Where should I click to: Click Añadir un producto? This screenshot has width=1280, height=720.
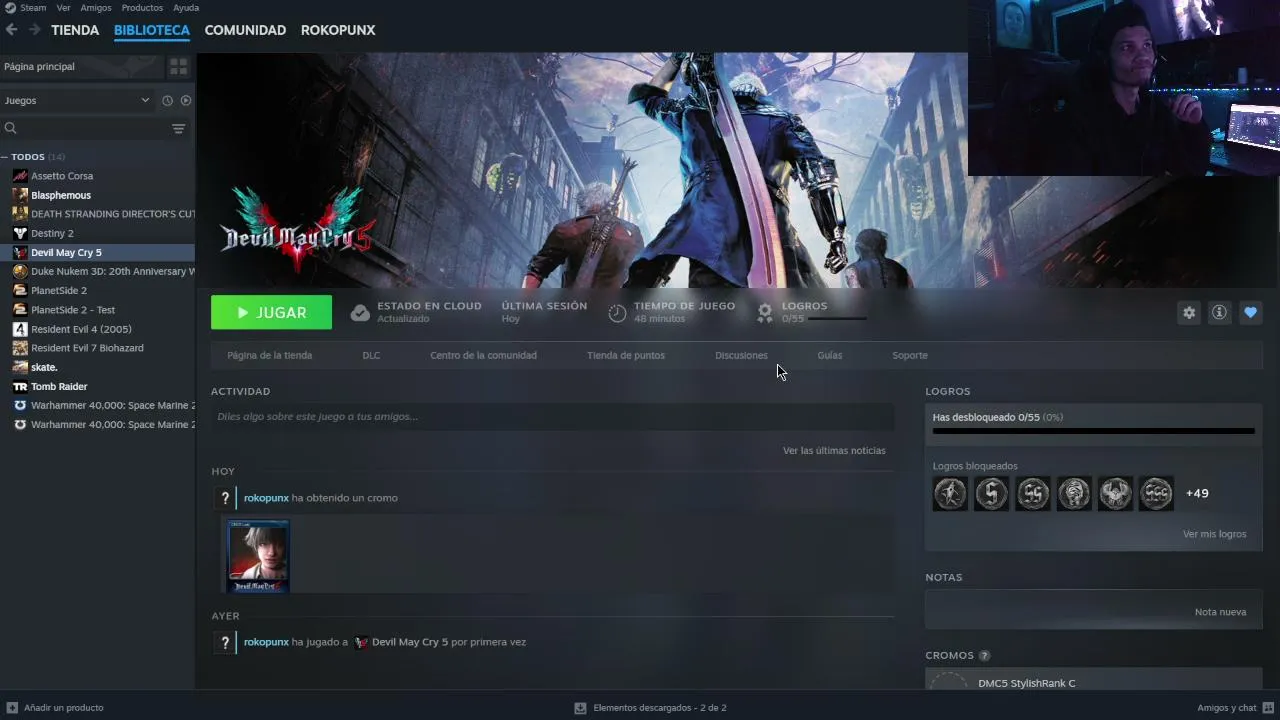tap(55, 708)
